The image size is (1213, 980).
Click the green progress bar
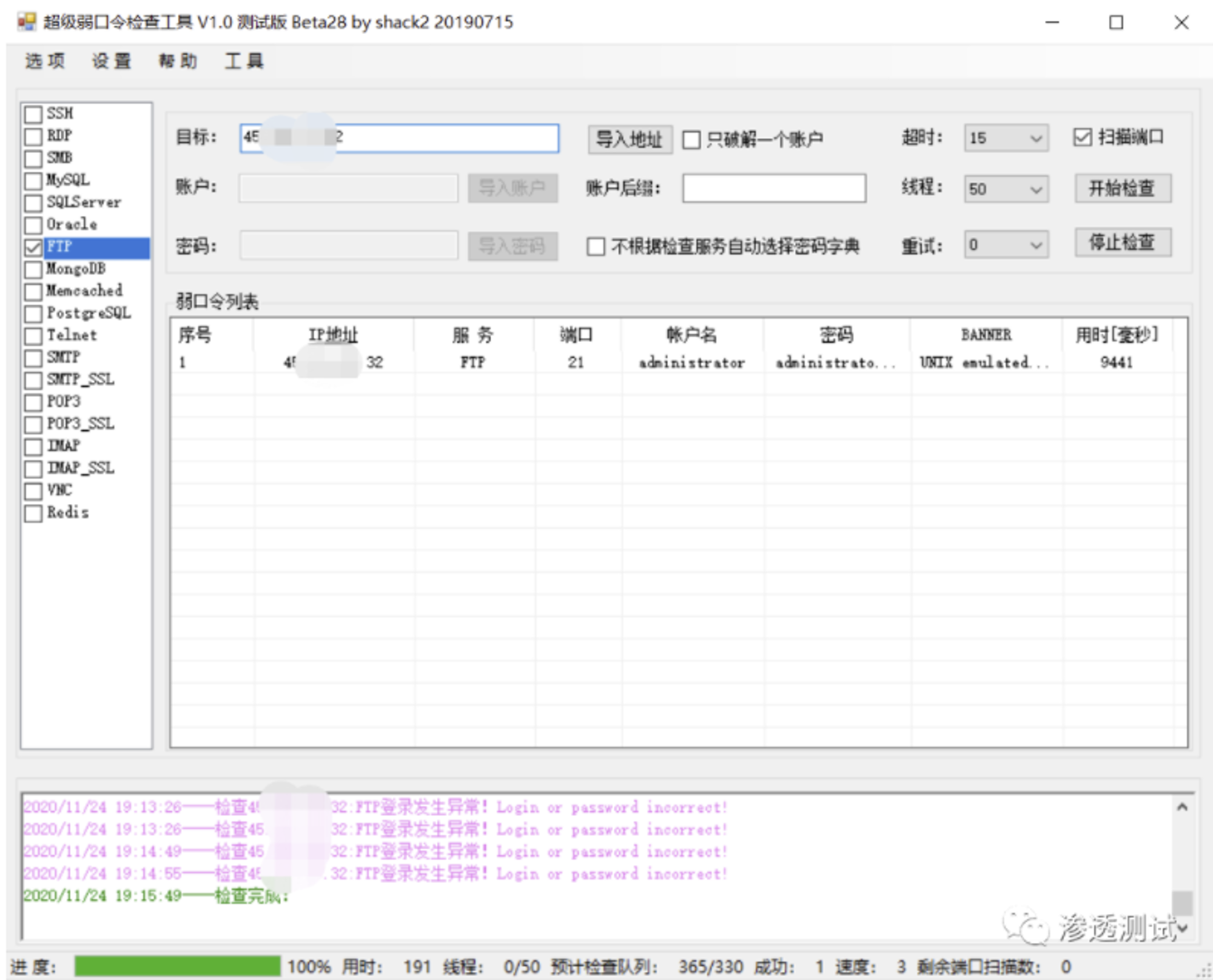coord(178,966)
